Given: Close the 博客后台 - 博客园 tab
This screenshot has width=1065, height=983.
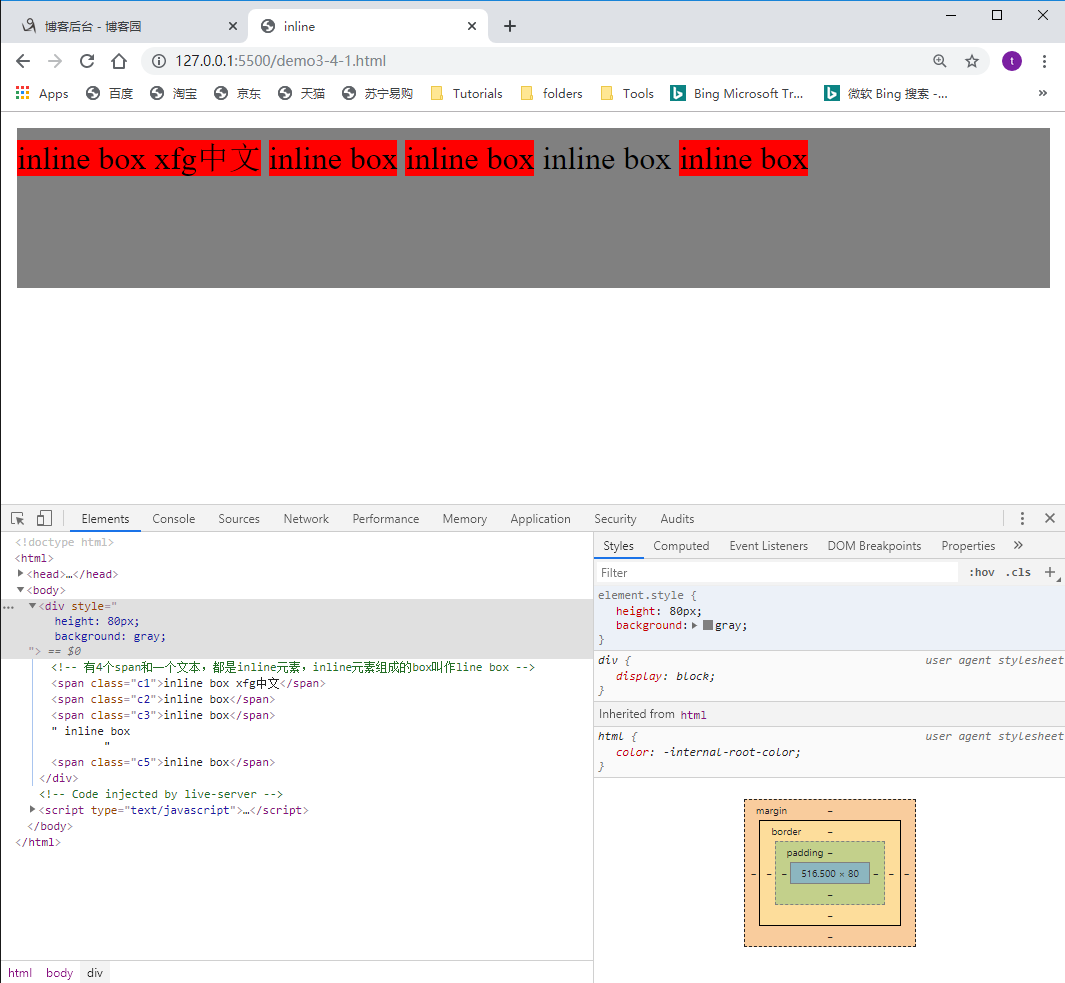Looking at the screenshot, I should tap(232, 26).
